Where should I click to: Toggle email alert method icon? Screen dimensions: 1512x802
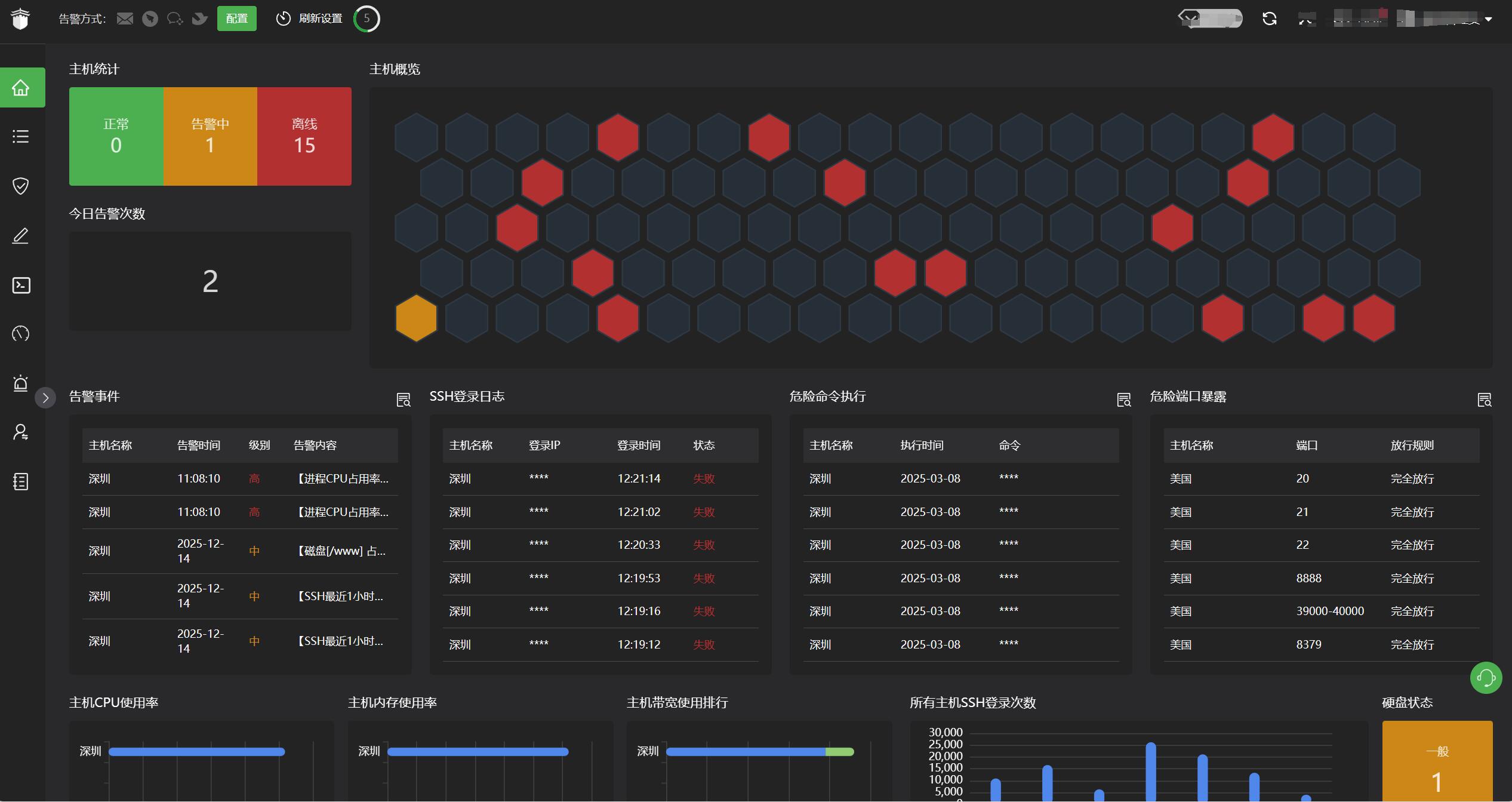click(x=125, y=19)
